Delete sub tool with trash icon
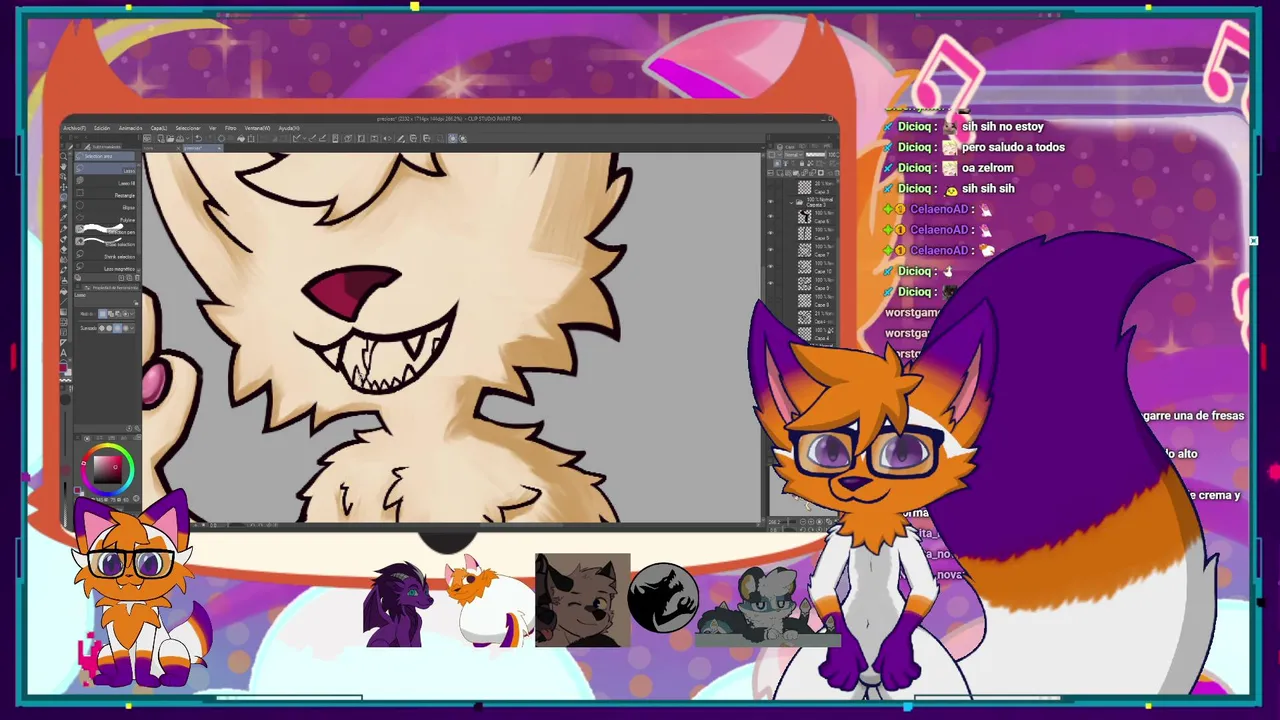This screenshot has height=720, width=1280. pos(137,277)
